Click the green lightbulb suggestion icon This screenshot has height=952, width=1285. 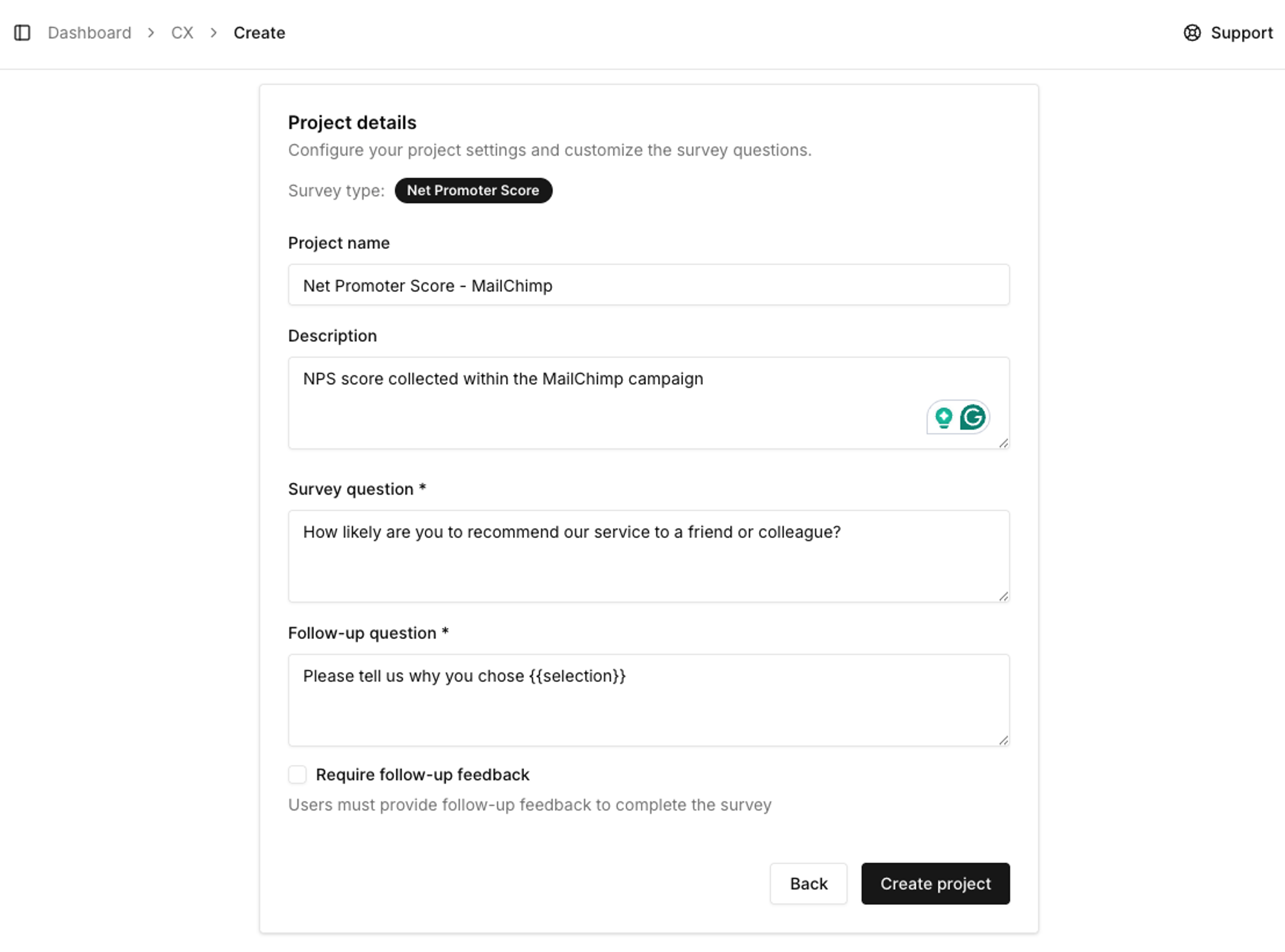click(x=943, y=417)
